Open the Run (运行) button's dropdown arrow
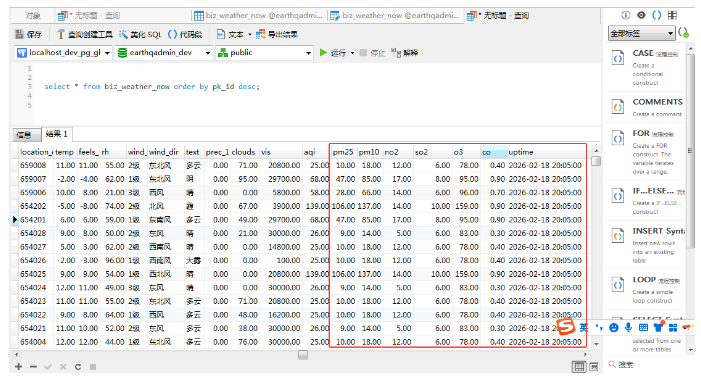The image size is (701, 378). 352,53
